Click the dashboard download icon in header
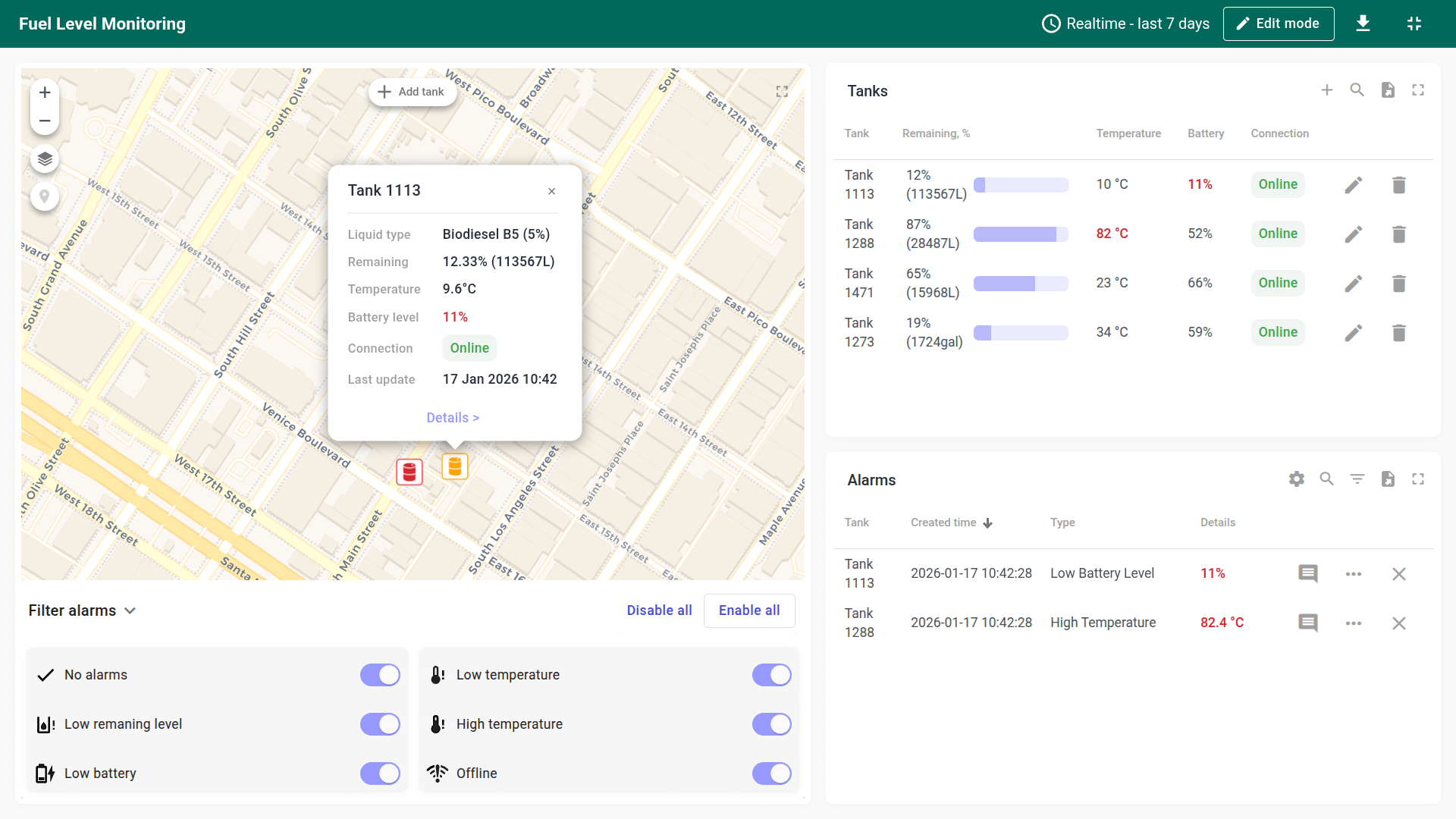Viewport: 1456px width, 819px height. pyautogui.click(x=1363, y=24)
